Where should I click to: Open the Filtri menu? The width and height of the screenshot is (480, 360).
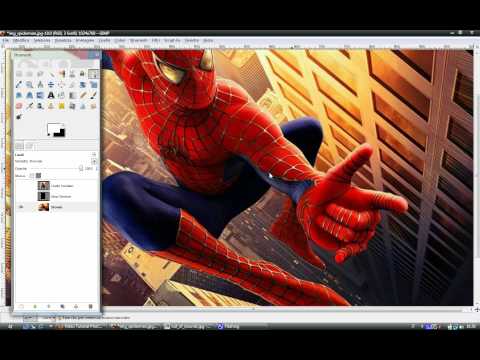coord(156,40)
